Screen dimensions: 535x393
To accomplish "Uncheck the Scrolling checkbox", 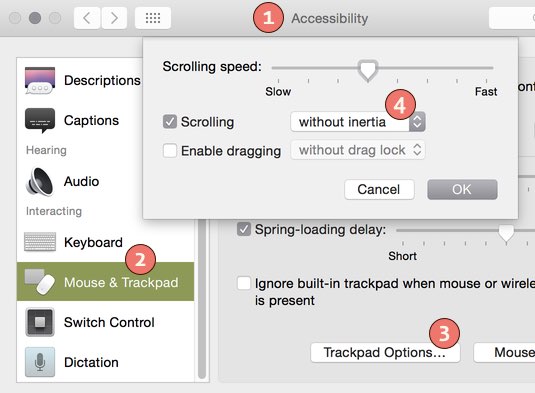I will (x=170, y=121).
